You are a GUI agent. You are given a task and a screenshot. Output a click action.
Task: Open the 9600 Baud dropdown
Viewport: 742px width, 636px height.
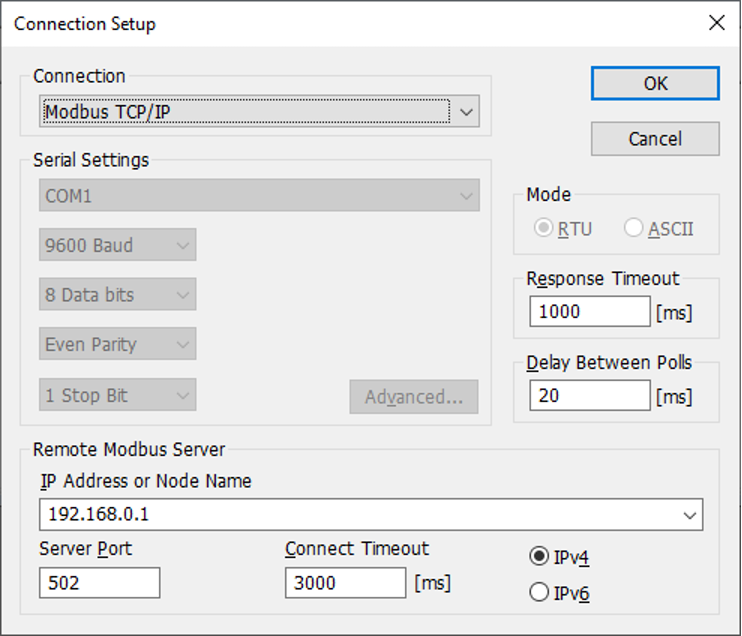point(117,245)
